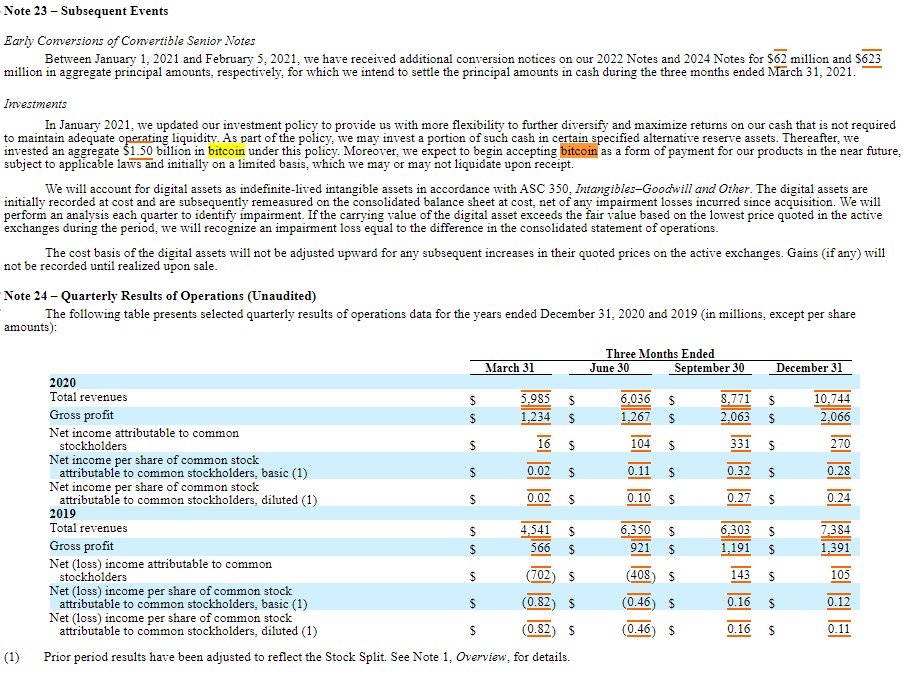Click 2020 gross profit value '1,267'
This screenshot has height=676, width=905.
tap(635, 417)
